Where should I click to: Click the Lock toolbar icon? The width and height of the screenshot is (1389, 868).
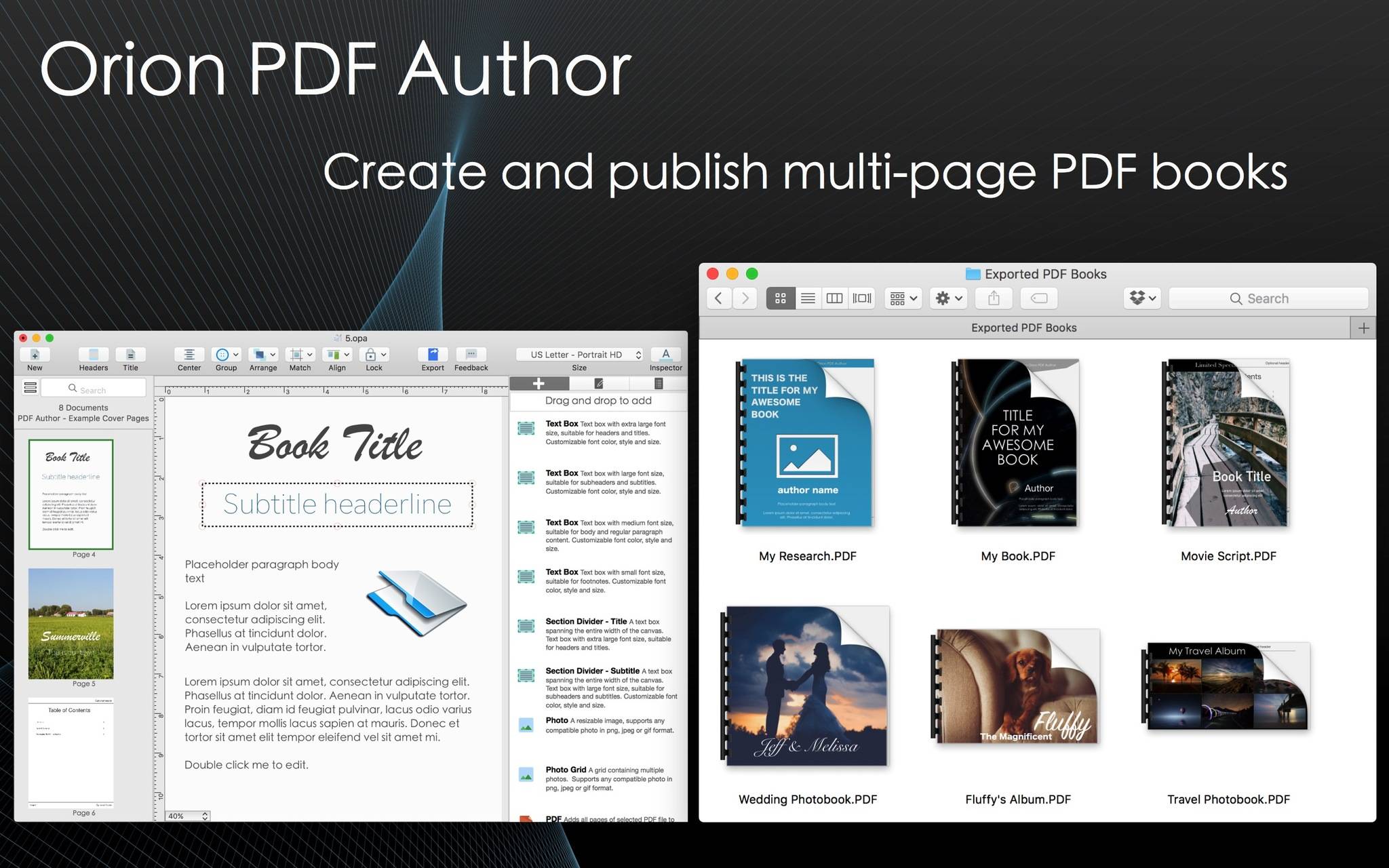pos(370,355)
